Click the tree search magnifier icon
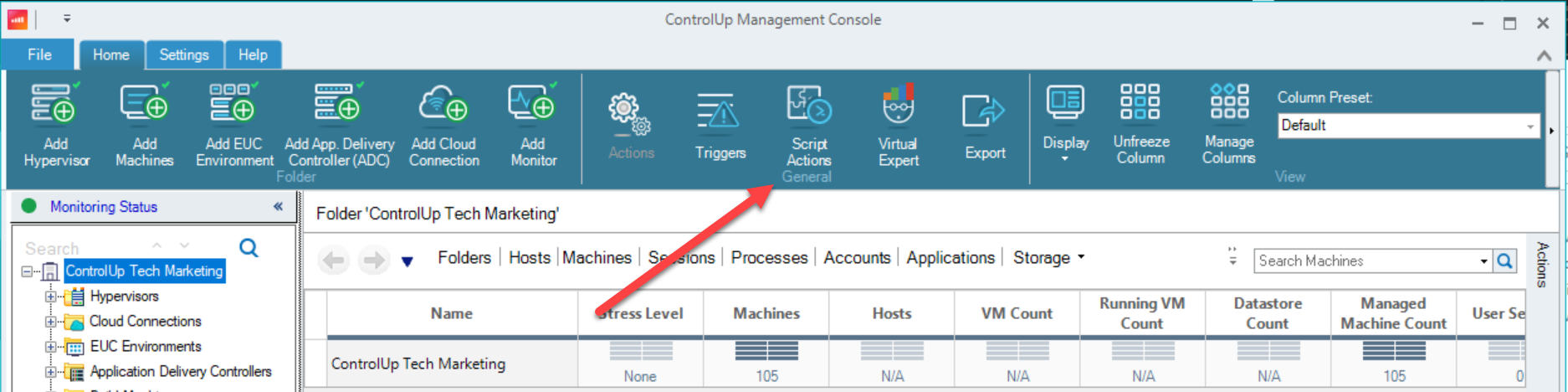The height and width of the screenshot is (392, 1568). pos(249,248)
